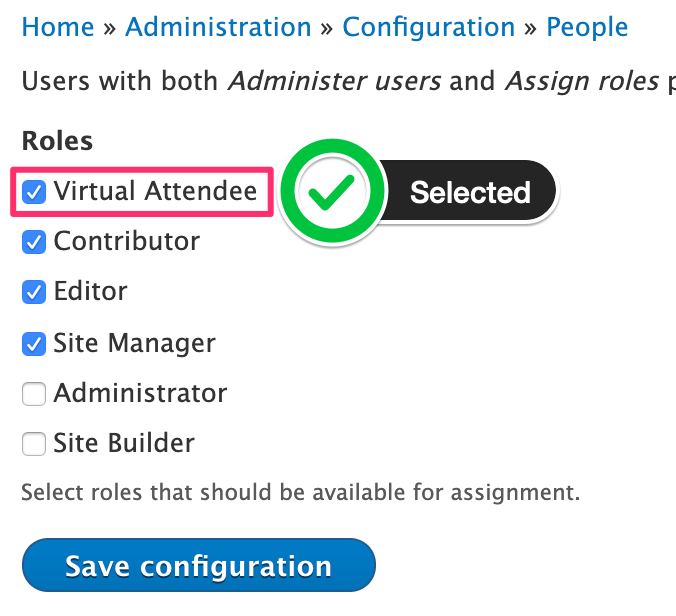Click the green checkmark icon
This screenshot has height=616, width=676.
pyautogui.click(x=331, y=192)
